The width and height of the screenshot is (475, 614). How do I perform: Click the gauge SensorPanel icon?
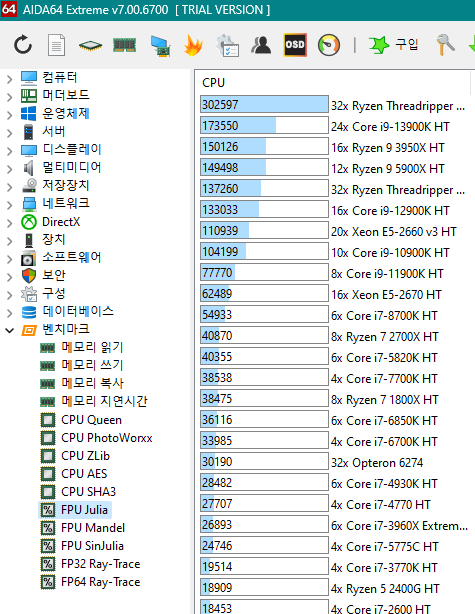[x=329, y=45]
